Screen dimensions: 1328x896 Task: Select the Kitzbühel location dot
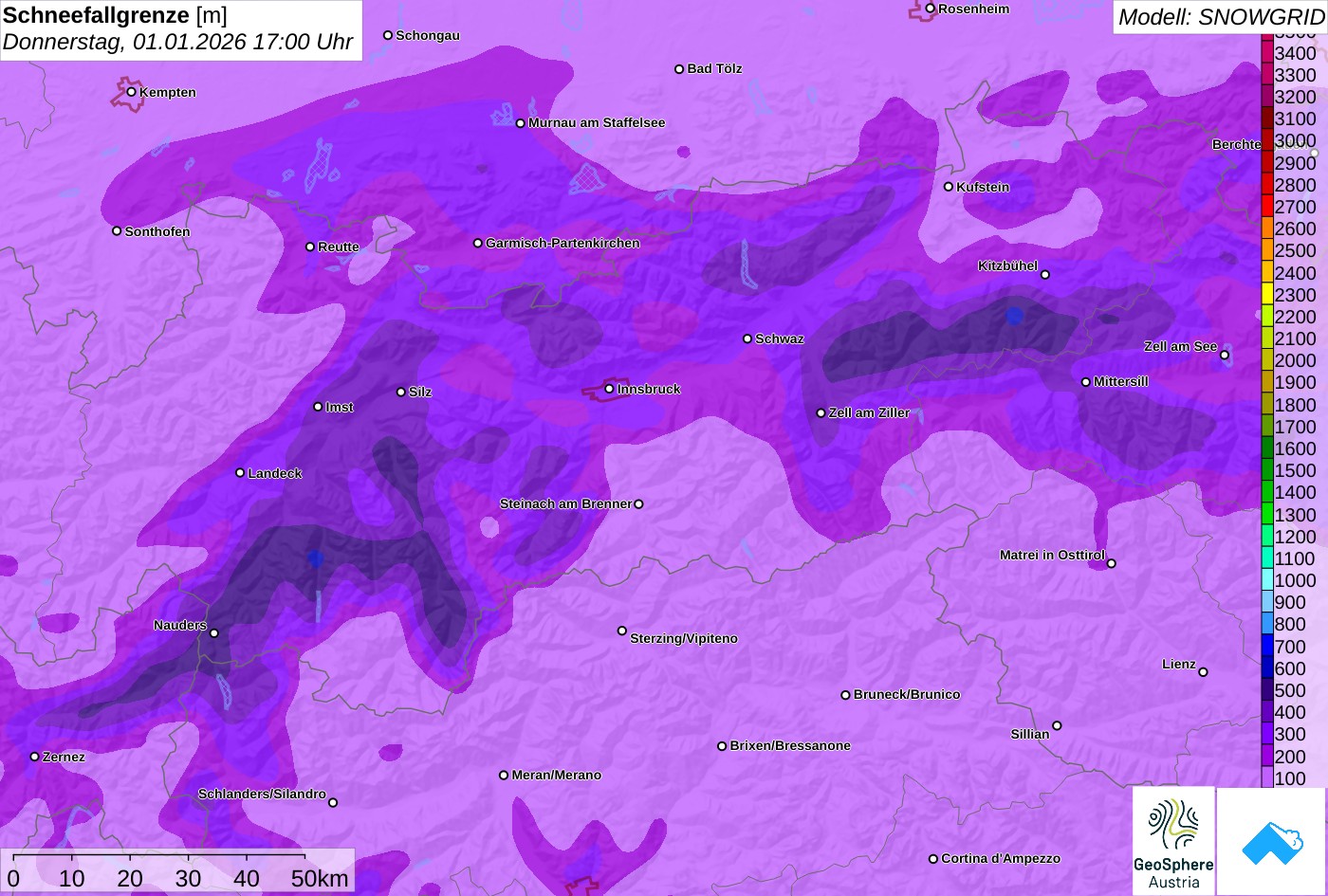[x=1045, y=275]
